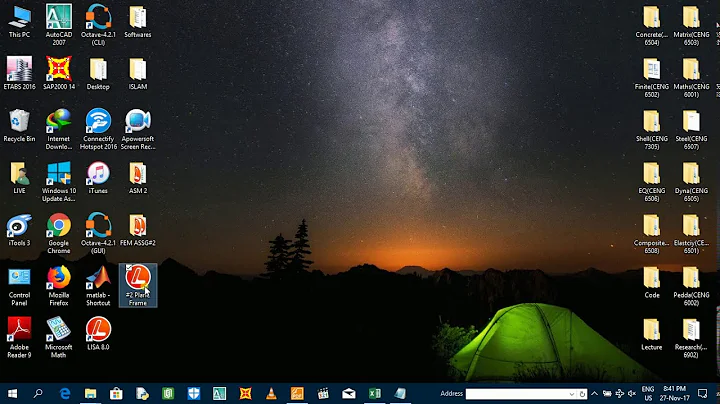Open the Action Center notifications
Viewport: 720px width, 404px height.
(702, 393)
